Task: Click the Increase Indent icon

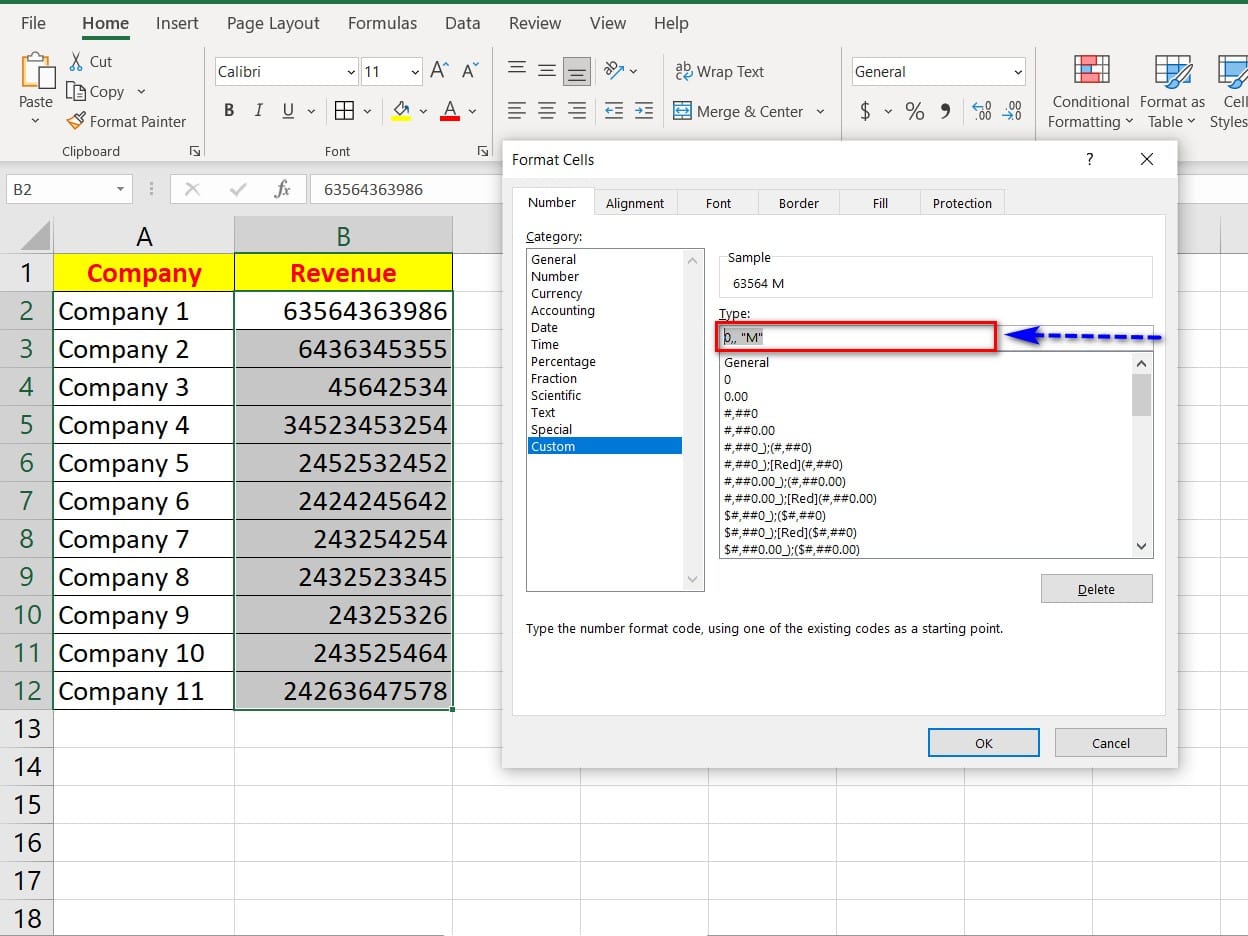Action: click(643, 111)
